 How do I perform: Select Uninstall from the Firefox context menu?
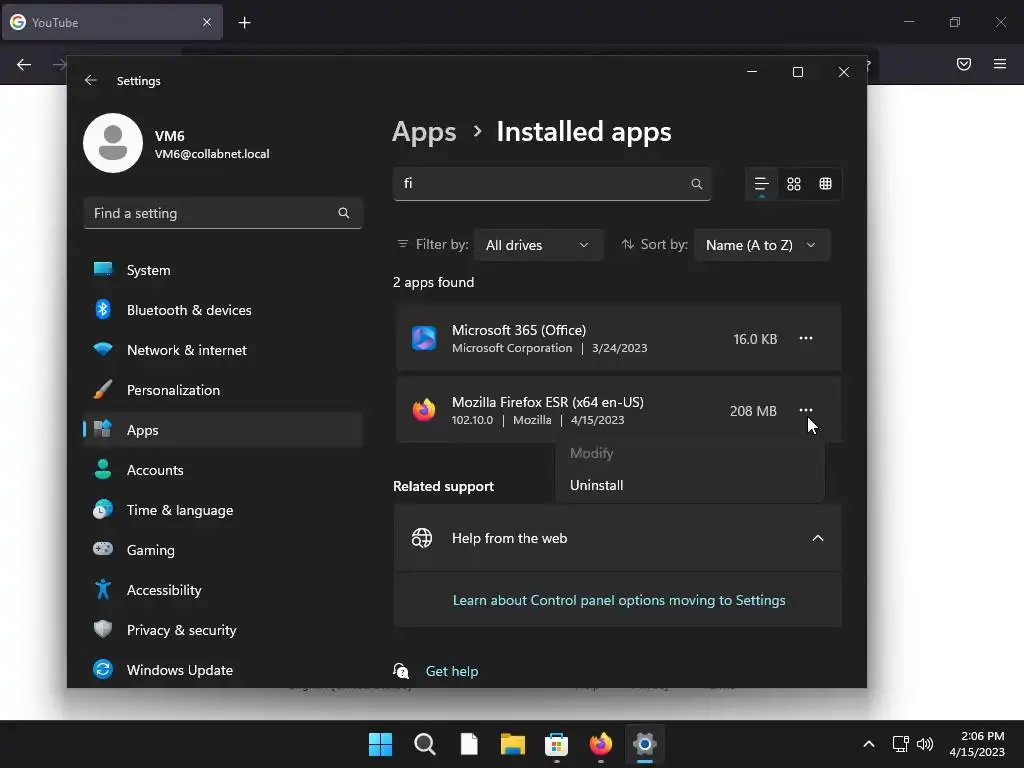click(690, 485)
